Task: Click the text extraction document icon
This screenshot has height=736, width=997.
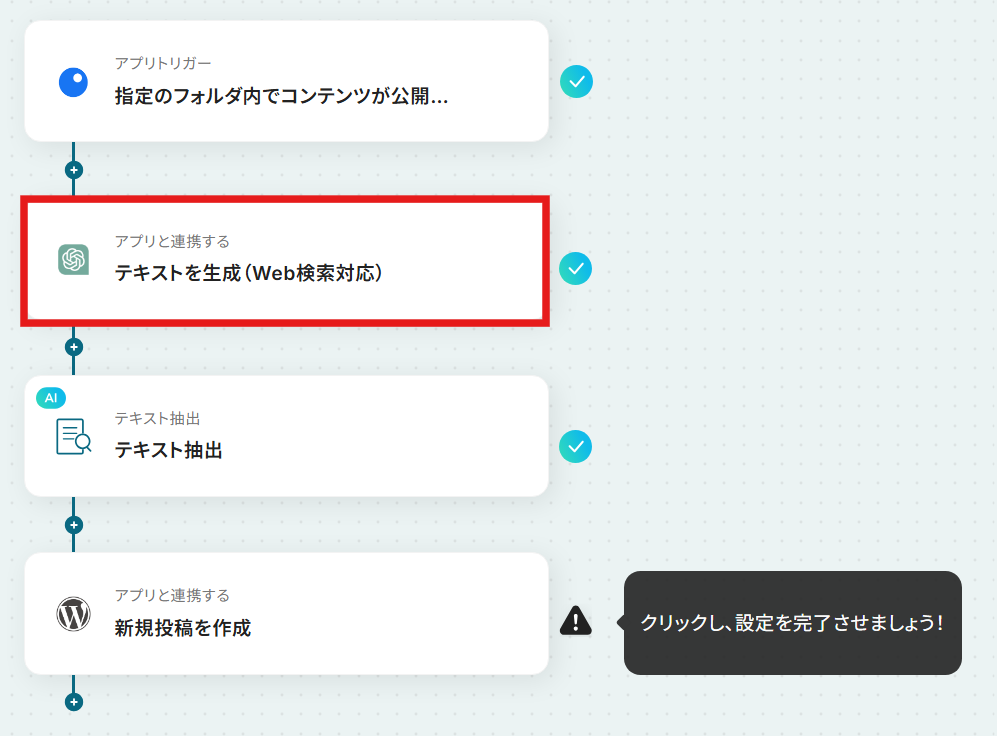Action: (74, 436)
